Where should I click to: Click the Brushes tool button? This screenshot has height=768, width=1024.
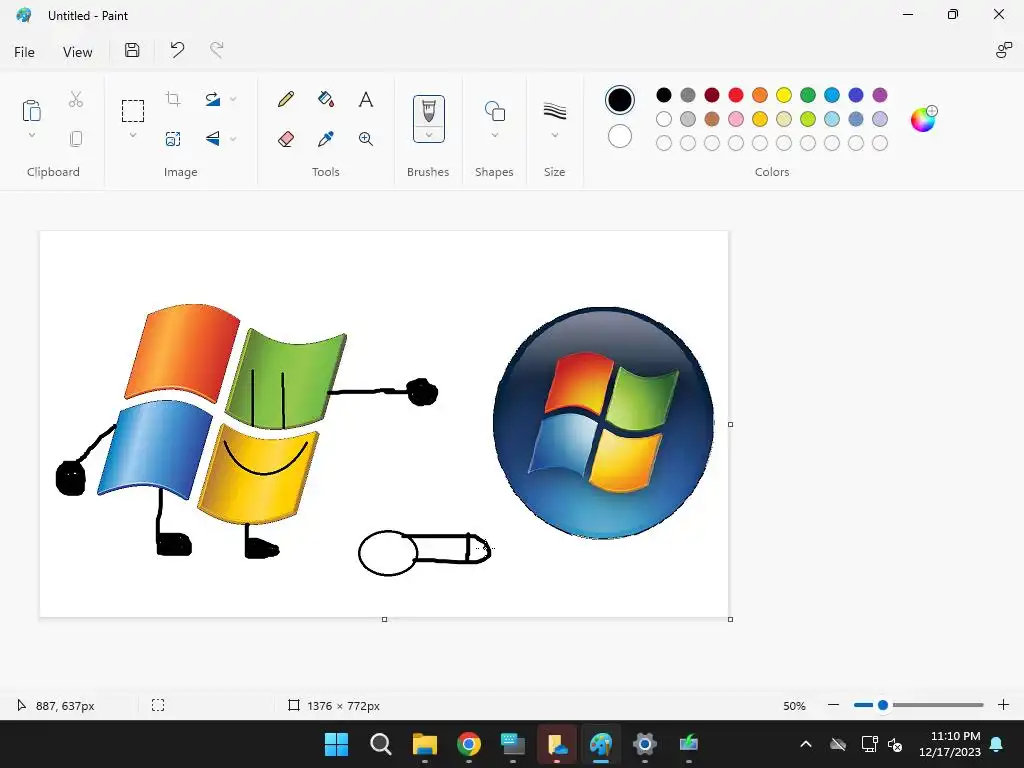click(x=428, y=111)
